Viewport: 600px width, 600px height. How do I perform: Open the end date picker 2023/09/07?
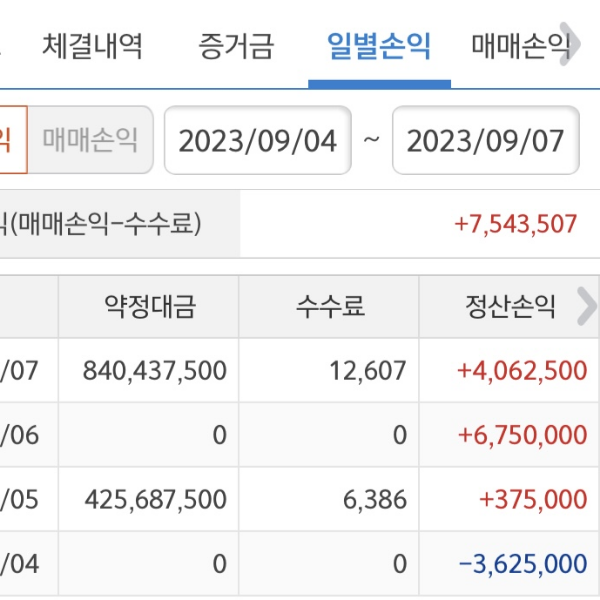pos(486,140)
